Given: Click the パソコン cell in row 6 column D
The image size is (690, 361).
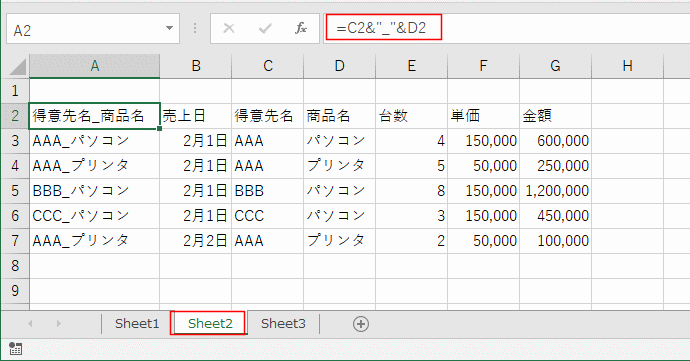Looking at the screenshot, I should pyautogui.click(x=339, y=216).
